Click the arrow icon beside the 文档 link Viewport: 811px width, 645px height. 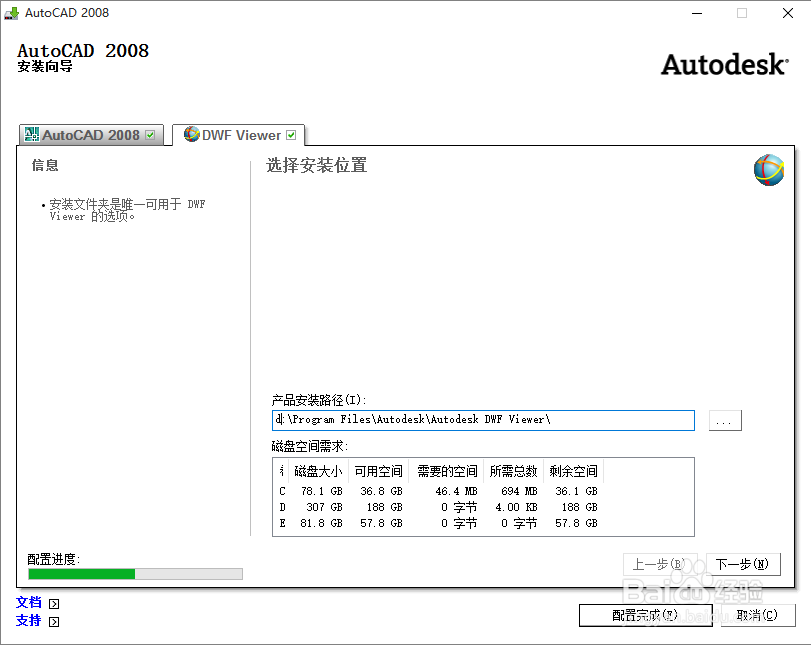[x=52, y=603]
